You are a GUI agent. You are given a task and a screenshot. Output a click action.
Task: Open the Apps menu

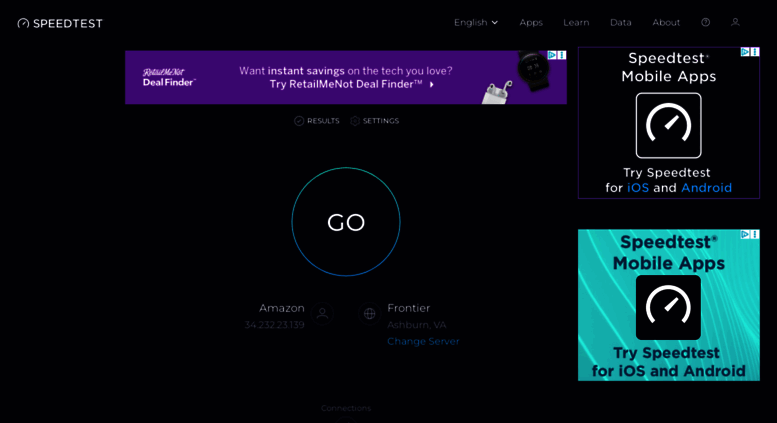point(531,22)
